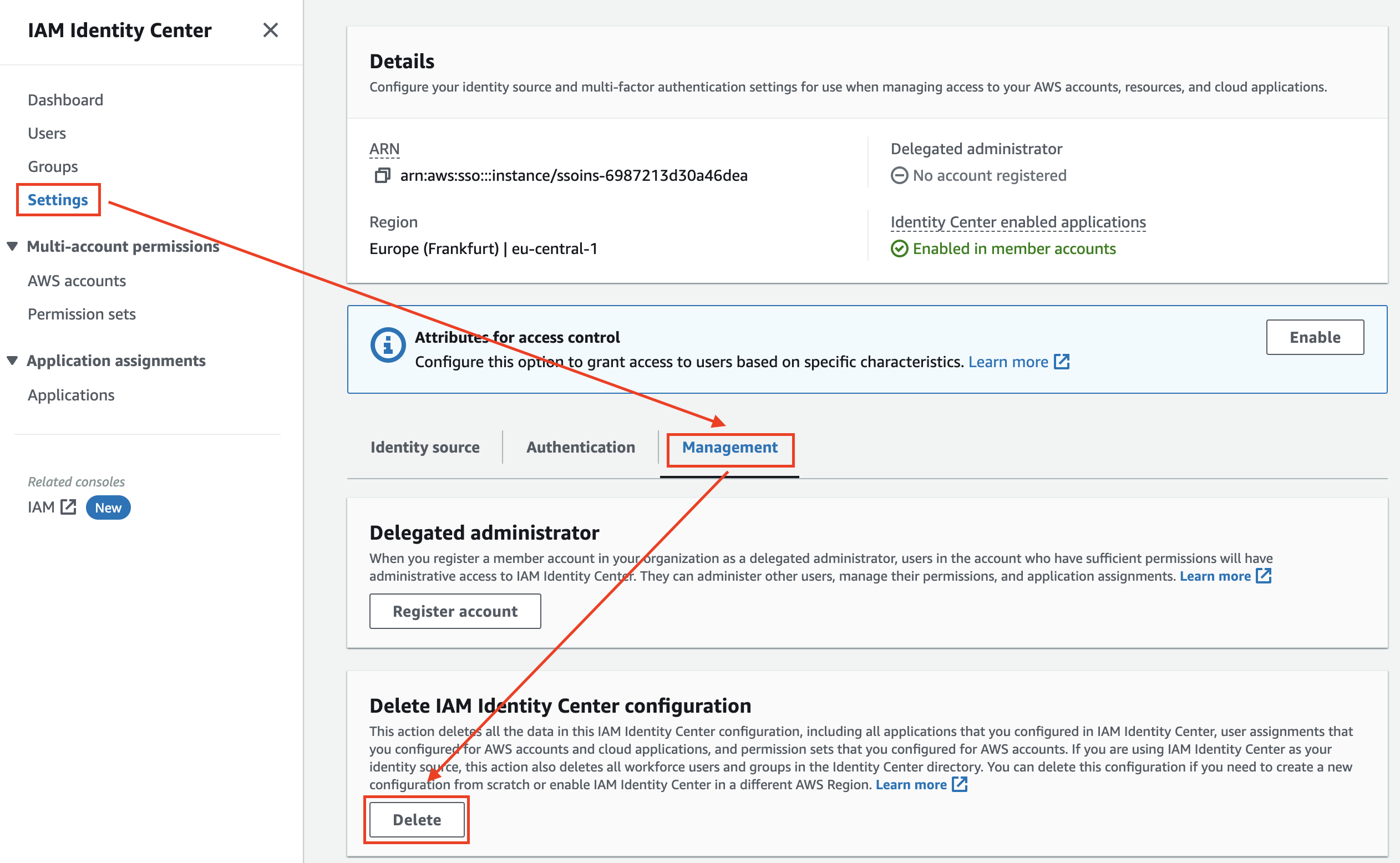Viewport: 1400px width, 863px height.
Task: Click the Register account button
Action: 455,611
